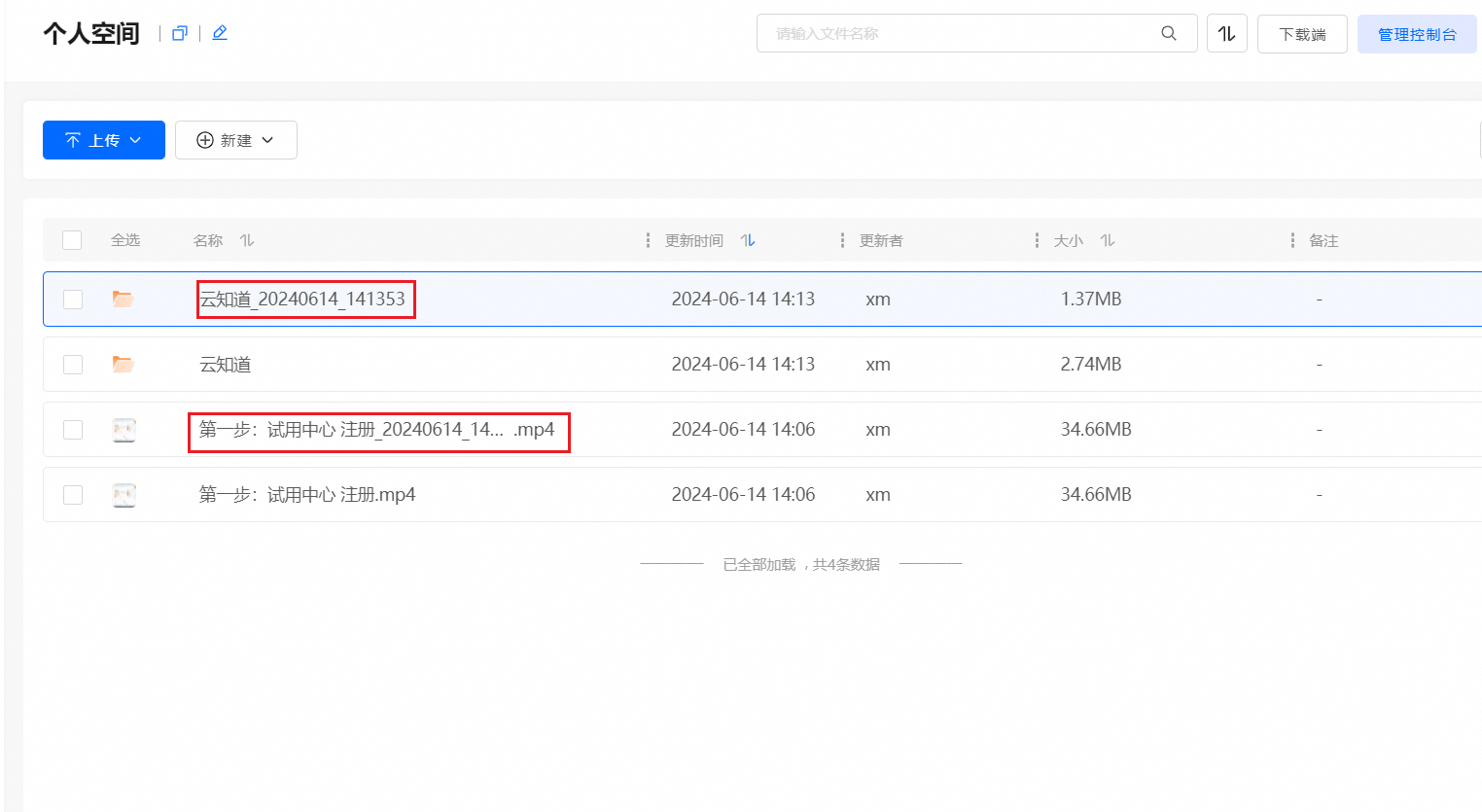Image resolution: width=1482 pixels, height=812 pixels.
Task: Check box for 第一步：试用中心 注册.mp4
Action: 73,495
